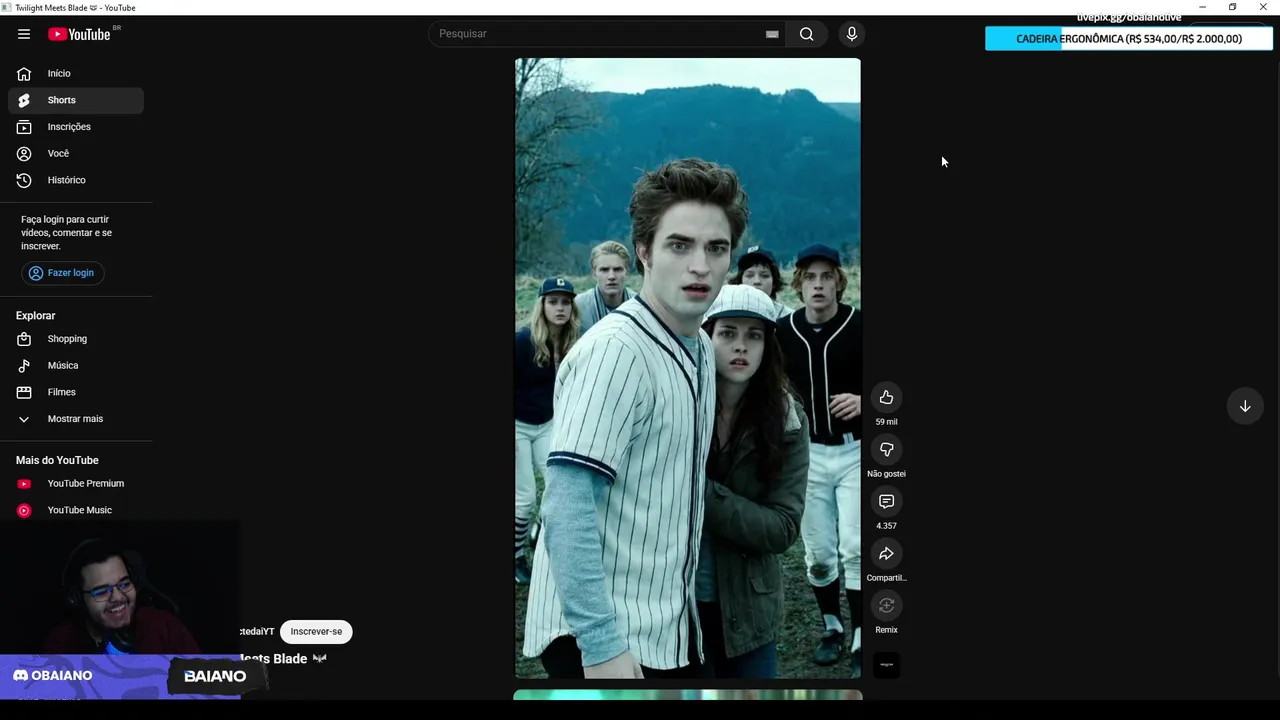
Task: Click the next Short preview below
Action: coord(687,695)
